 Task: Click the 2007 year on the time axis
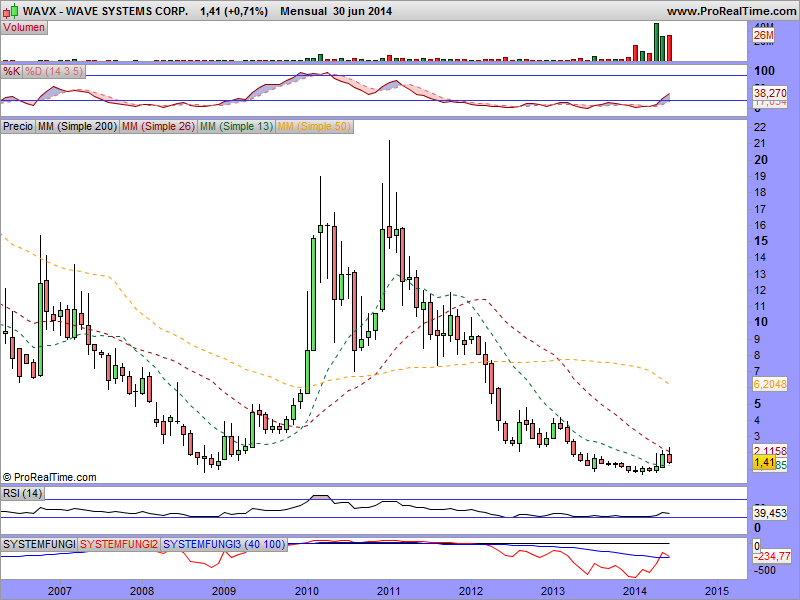point(59,591)
